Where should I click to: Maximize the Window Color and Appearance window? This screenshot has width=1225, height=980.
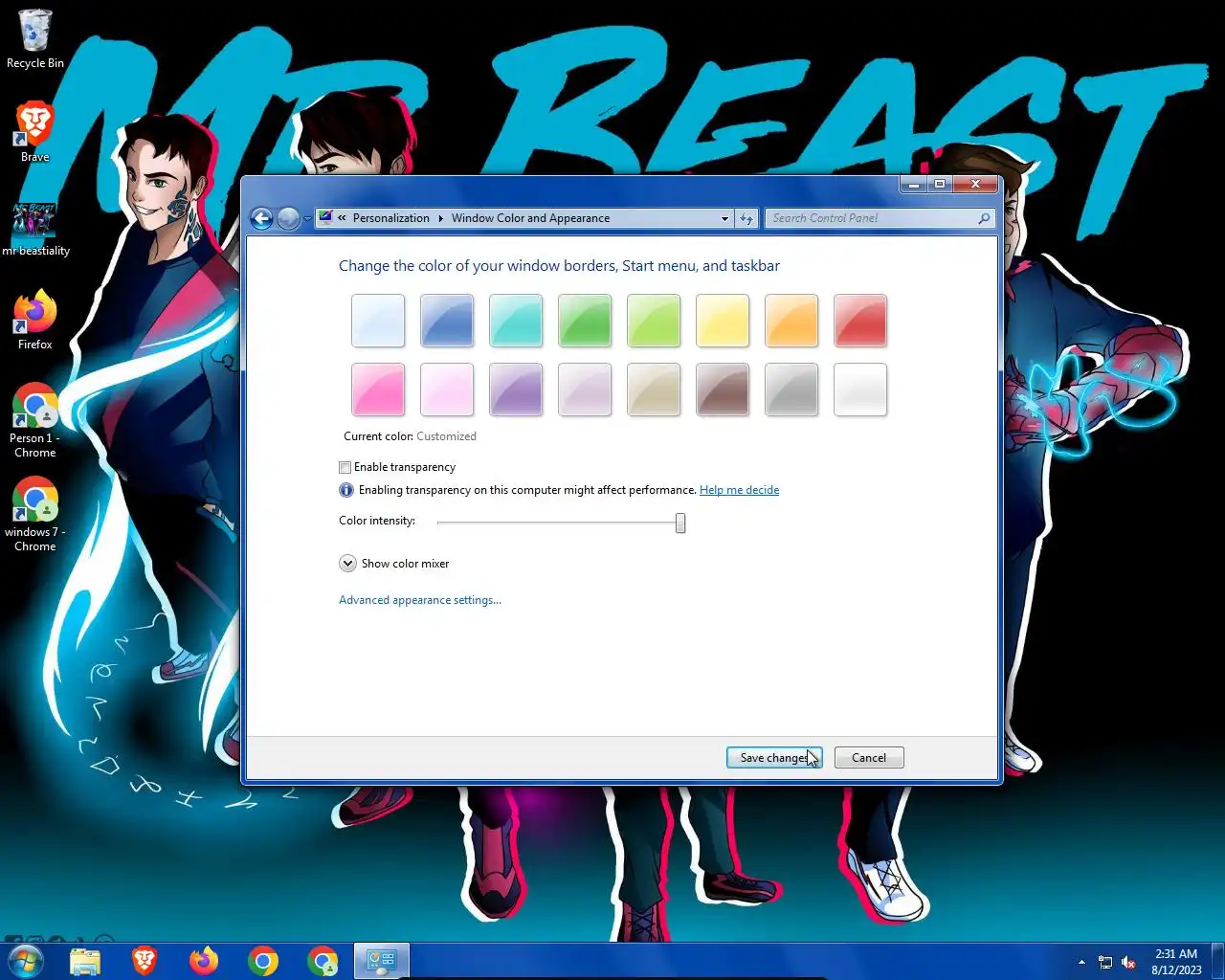coord(940,184)
